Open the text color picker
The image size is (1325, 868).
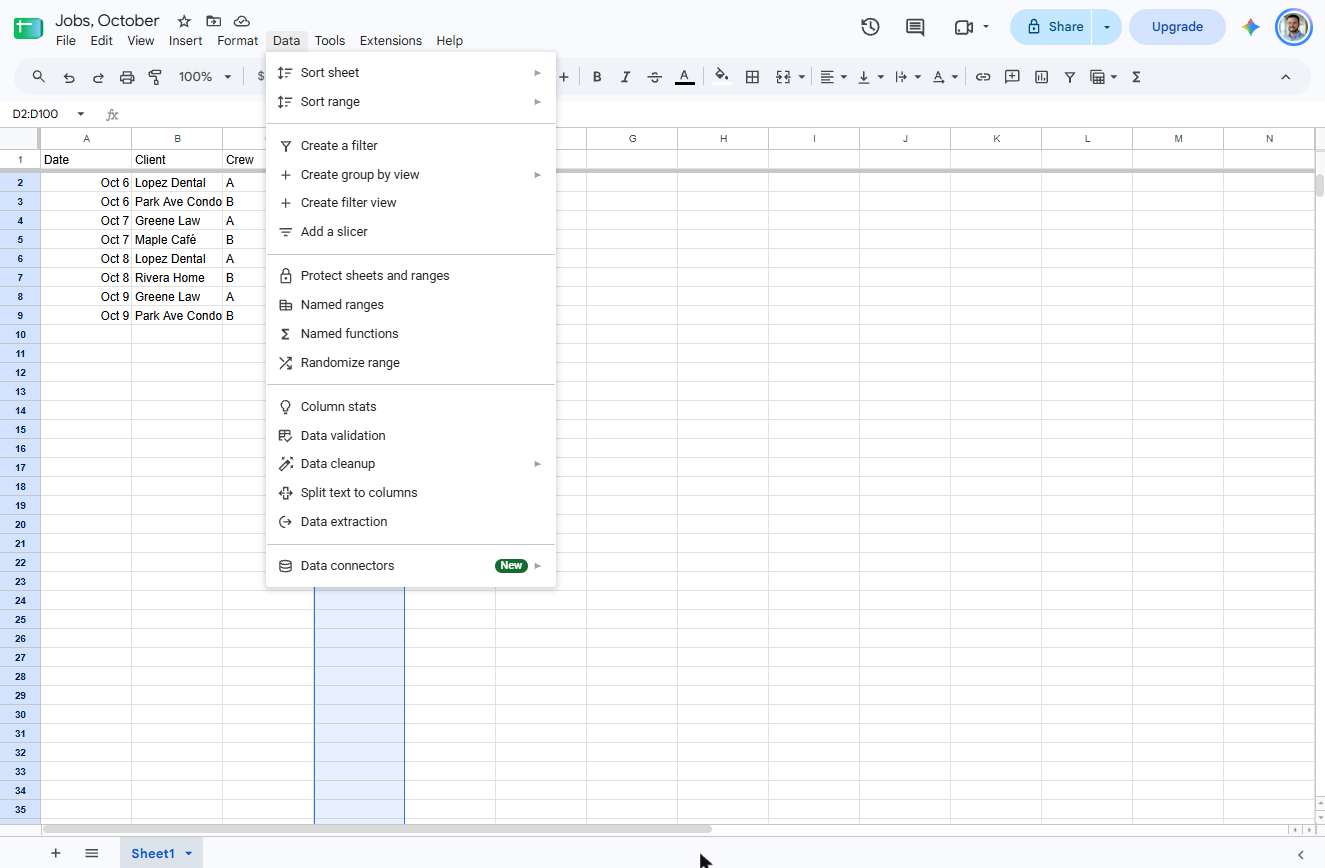point(685,77)
